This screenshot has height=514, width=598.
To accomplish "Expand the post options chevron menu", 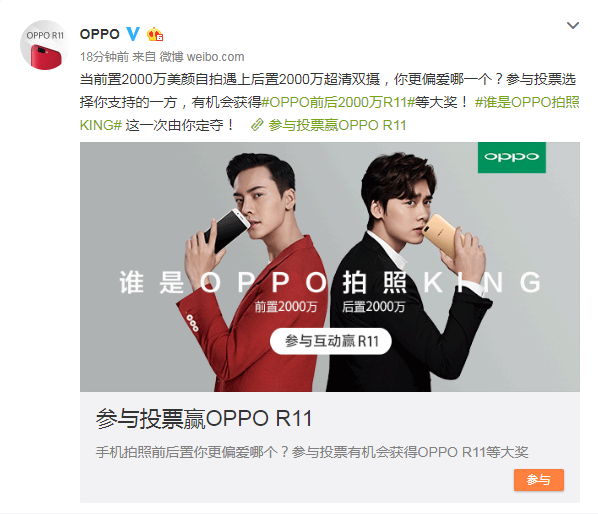I will (573, 26).
